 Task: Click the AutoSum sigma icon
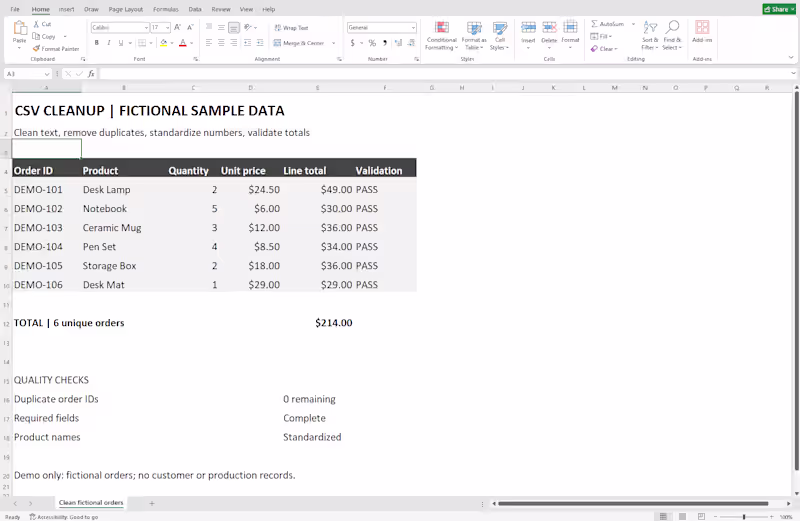(594, 24)
